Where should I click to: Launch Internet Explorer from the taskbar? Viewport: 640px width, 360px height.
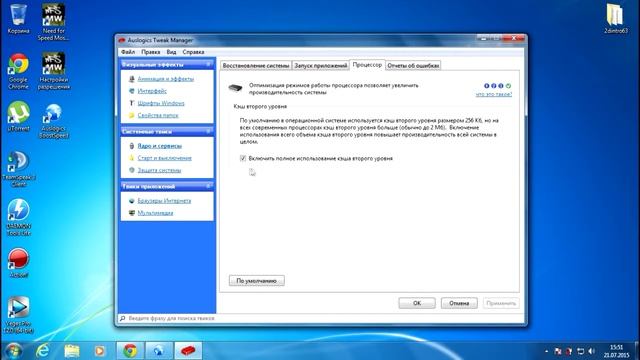pos(42,351)
